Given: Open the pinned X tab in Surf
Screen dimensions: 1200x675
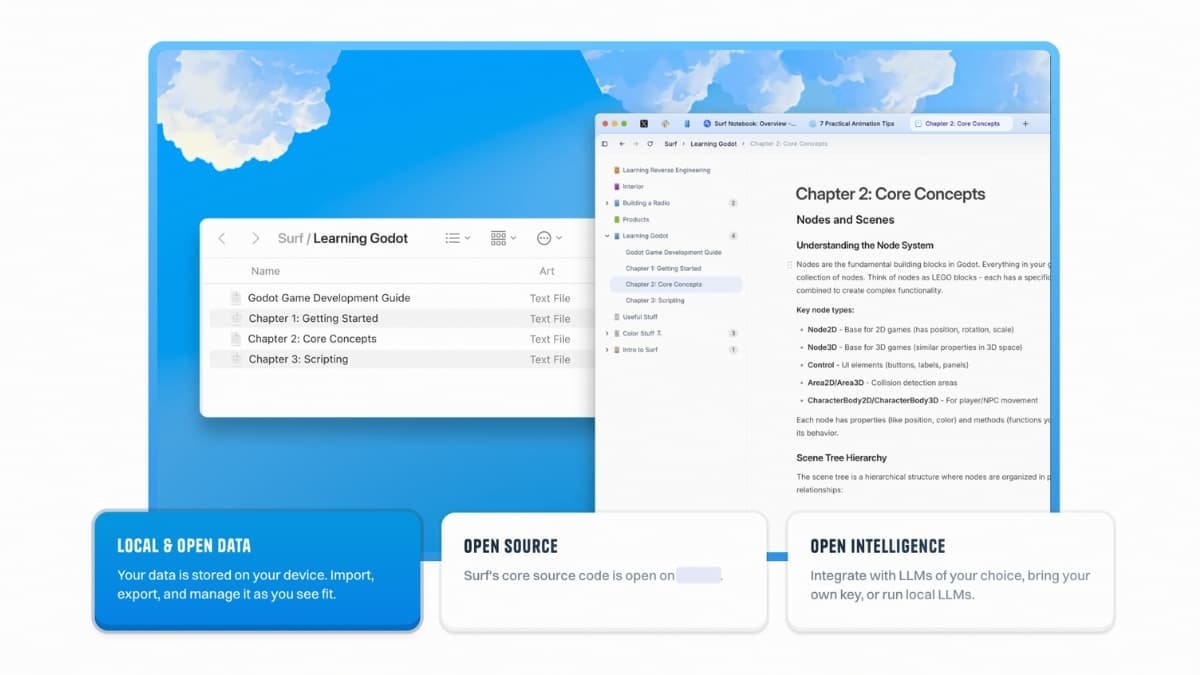Looking at the screenshot, I should click(x=644, y=124).
